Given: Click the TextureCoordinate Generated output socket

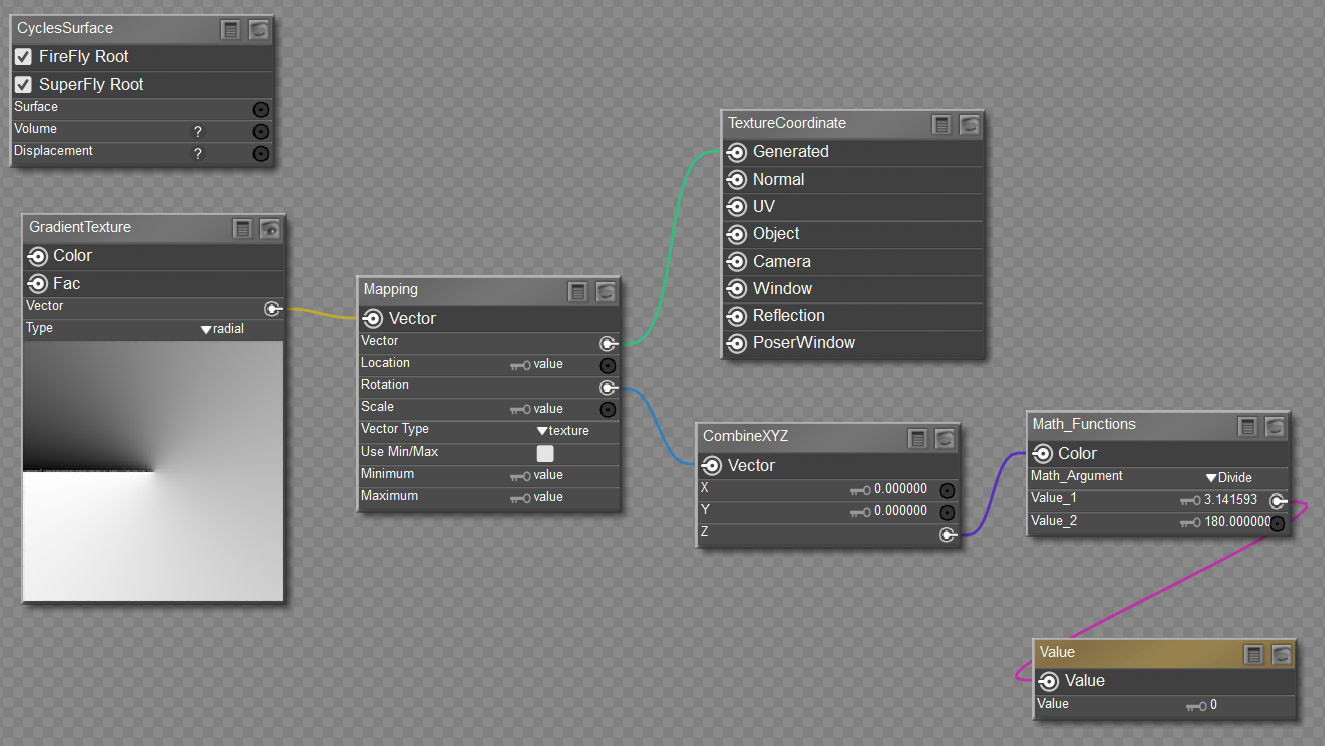Looking at the screenshot, I should click(x=737, y=152).
